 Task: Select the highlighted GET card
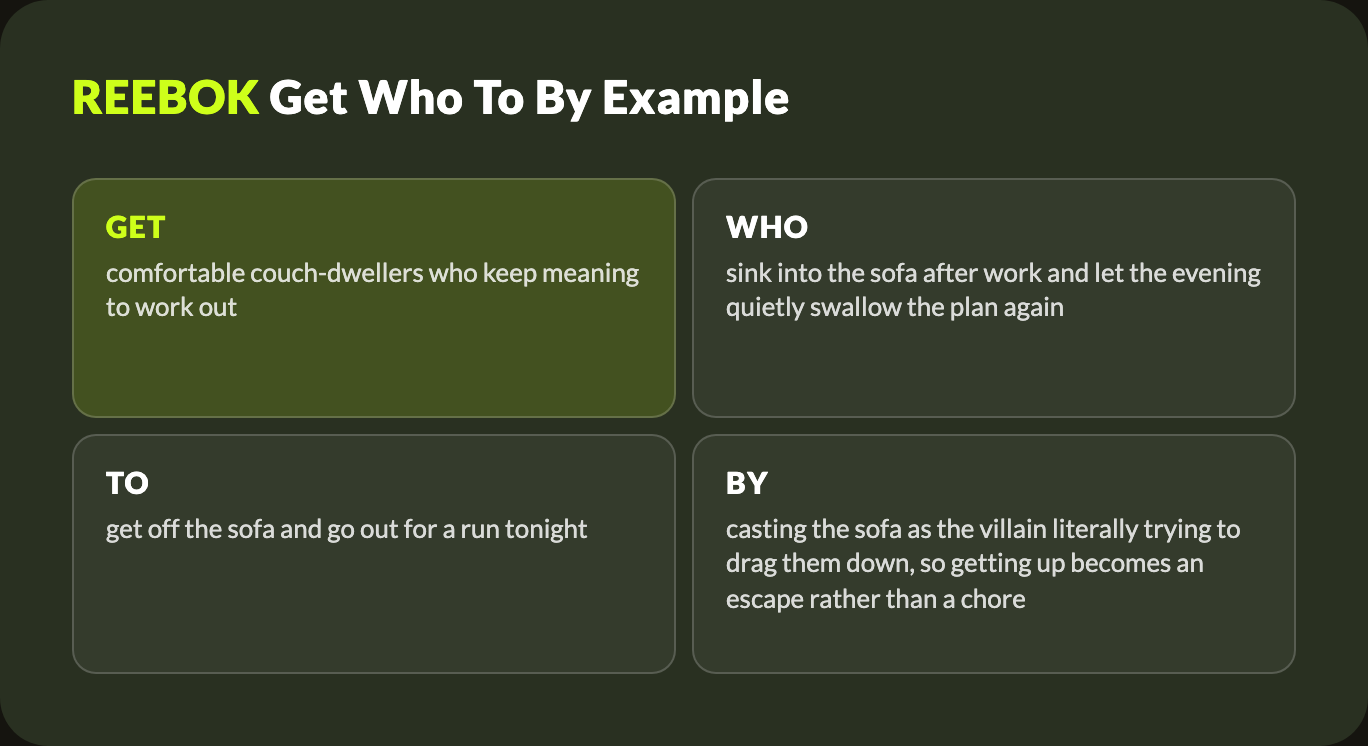[374, 298]
